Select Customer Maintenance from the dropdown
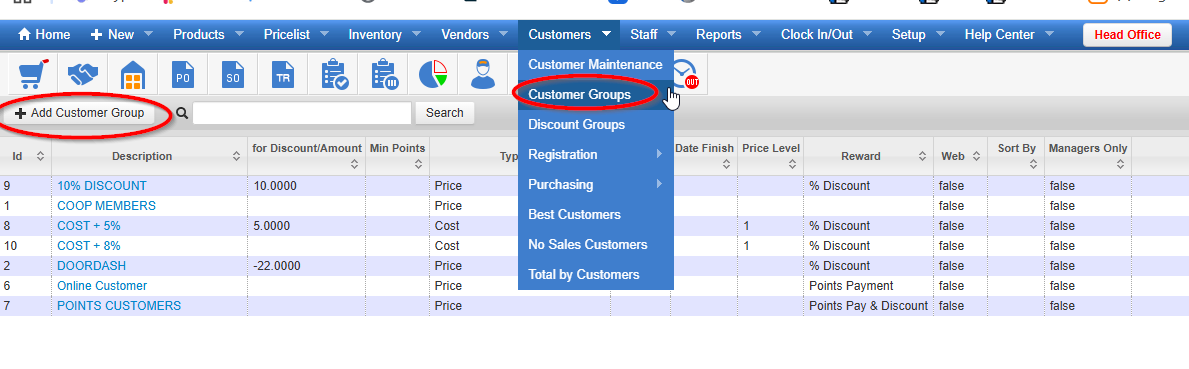Viewport: 1189px width, 369px height. point(595,64)
